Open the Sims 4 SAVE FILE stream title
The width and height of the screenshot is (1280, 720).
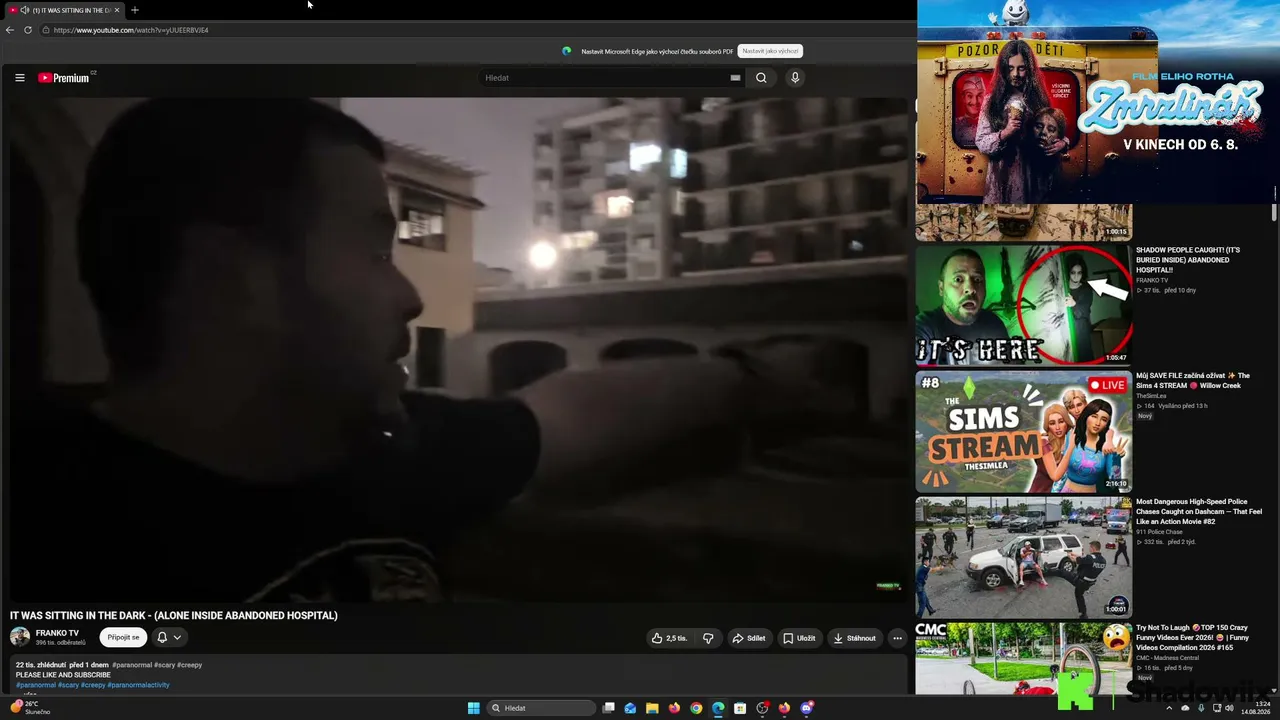pos(1193,381)
